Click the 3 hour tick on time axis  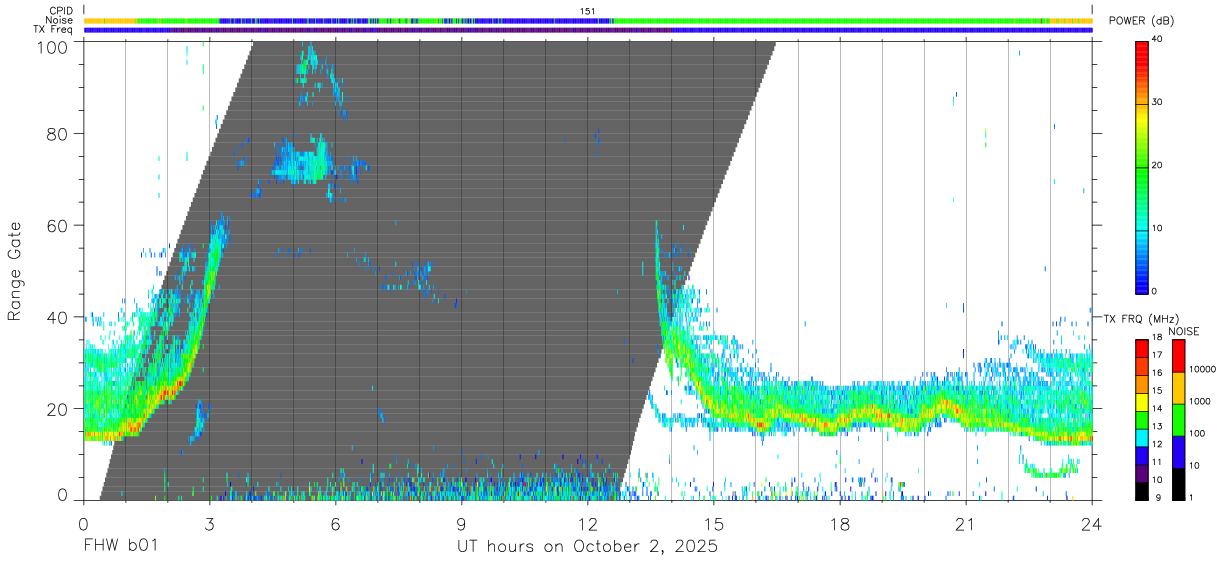209,523
